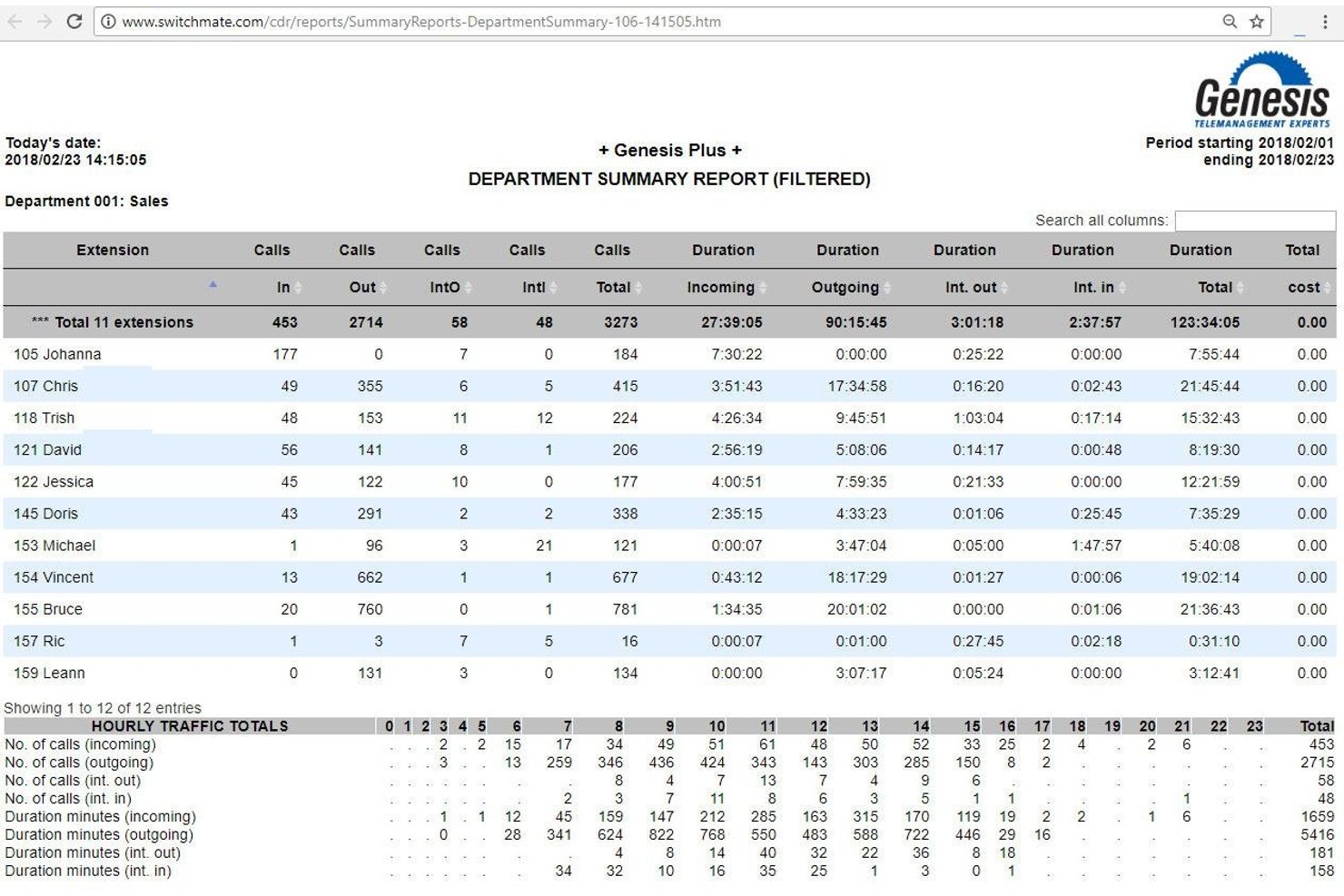Select the 118 Trish extension

(x=44, y=418)
